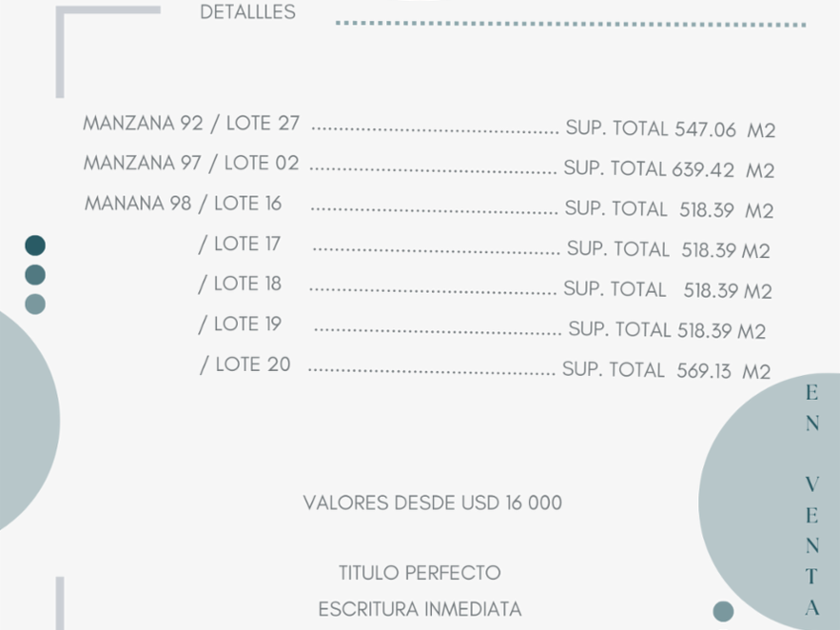Image resolution: width=840 pixels, height=630 pixels.
Task: Click the small teal dot near bottom right
Action: 723,610
